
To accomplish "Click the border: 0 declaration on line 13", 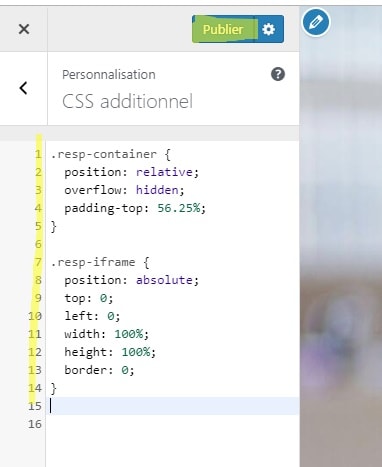I will [99, 370].
